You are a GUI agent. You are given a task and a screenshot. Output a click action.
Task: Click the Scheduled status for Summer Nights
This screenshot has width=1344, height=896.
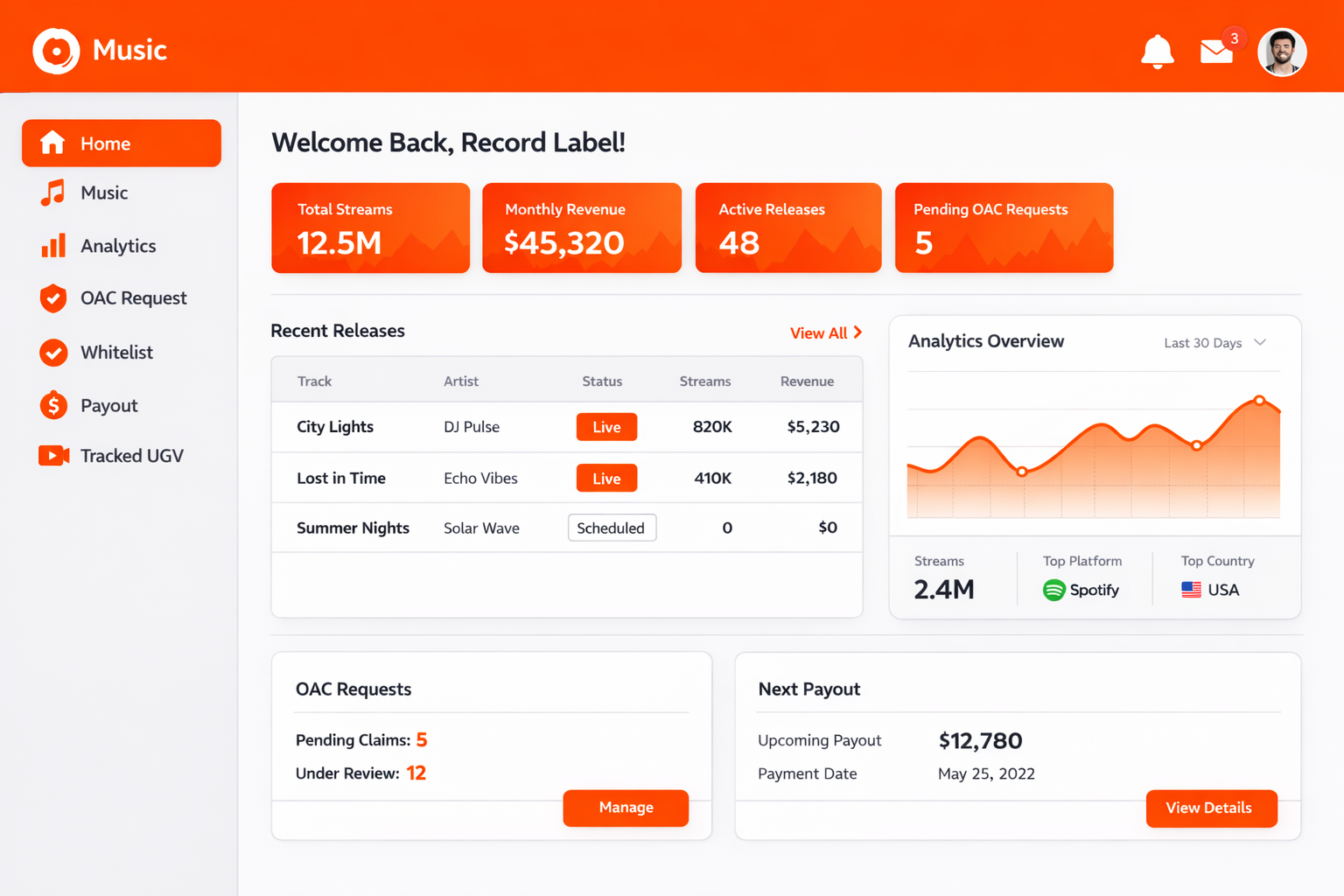[612, 528]
